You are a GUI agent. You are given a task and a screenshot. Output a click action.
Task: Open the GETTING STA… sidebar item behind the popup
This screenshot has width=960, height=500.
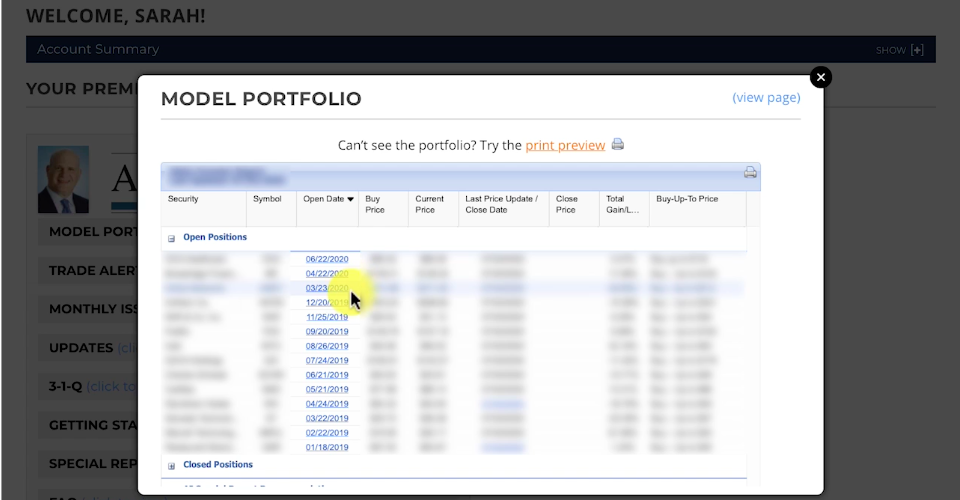click(88, 425)
